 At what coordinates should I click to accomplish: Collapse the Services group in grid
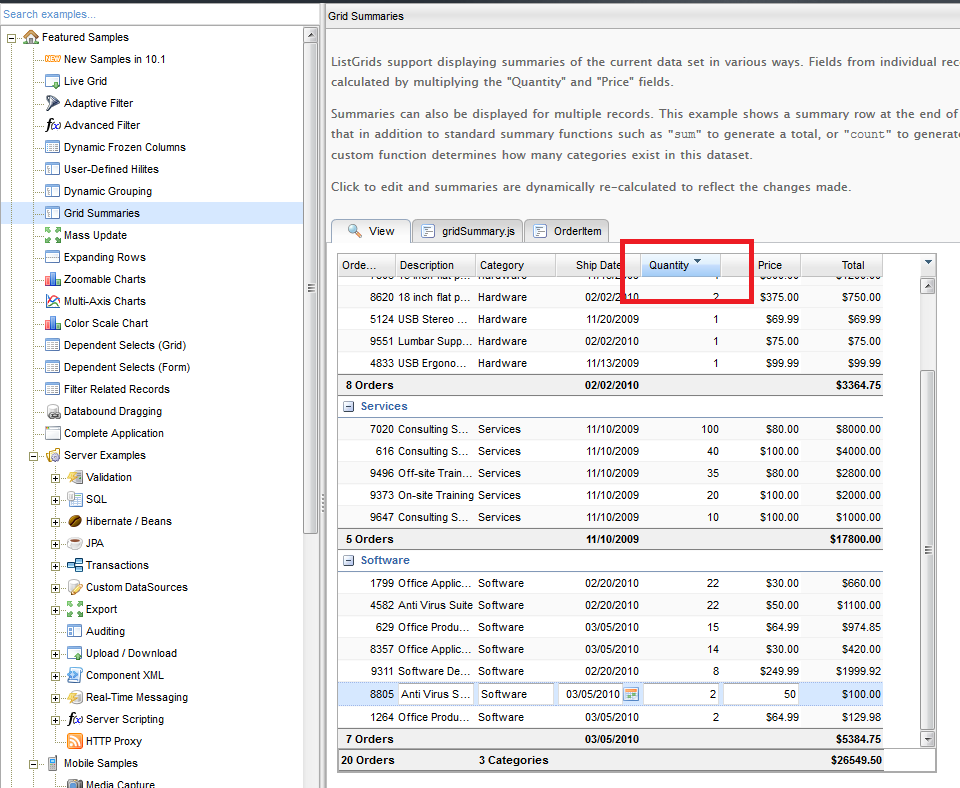pos(349,407)
